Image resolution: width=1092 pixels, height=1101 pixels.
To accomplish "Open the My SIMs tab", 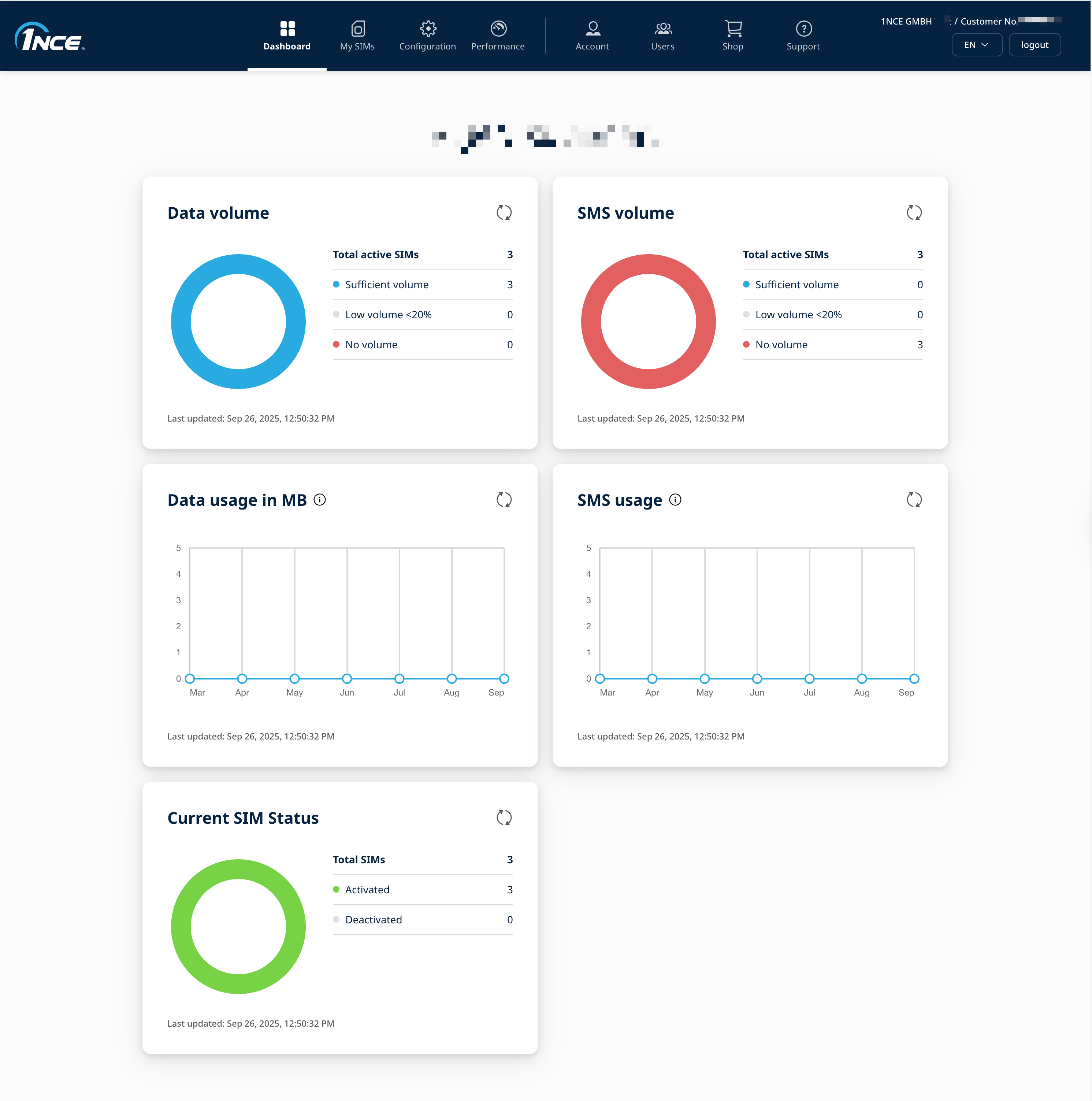I will tap(357, 35).
